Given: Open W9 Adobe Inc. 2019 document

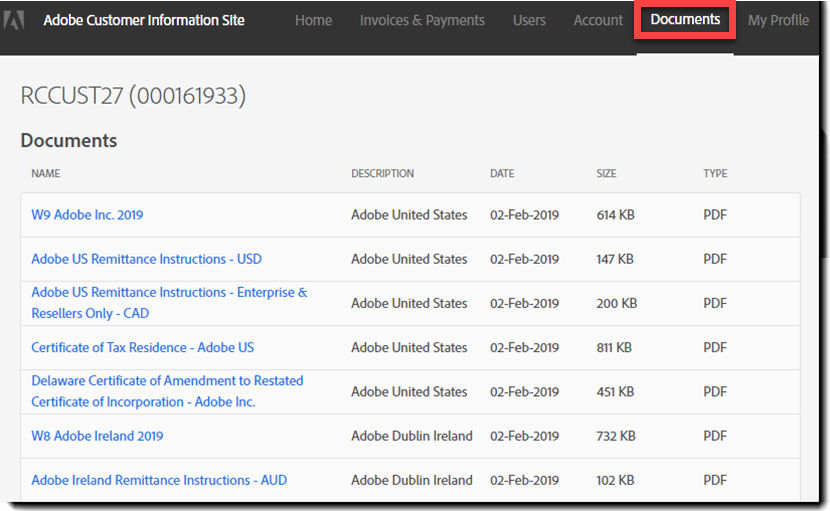Looking at the screenshot, I should (87, 215).
